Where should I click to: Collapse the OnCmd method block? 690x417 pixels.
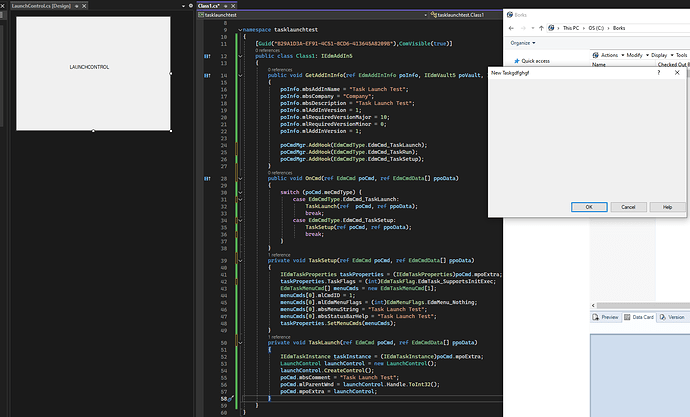(240, 179)
